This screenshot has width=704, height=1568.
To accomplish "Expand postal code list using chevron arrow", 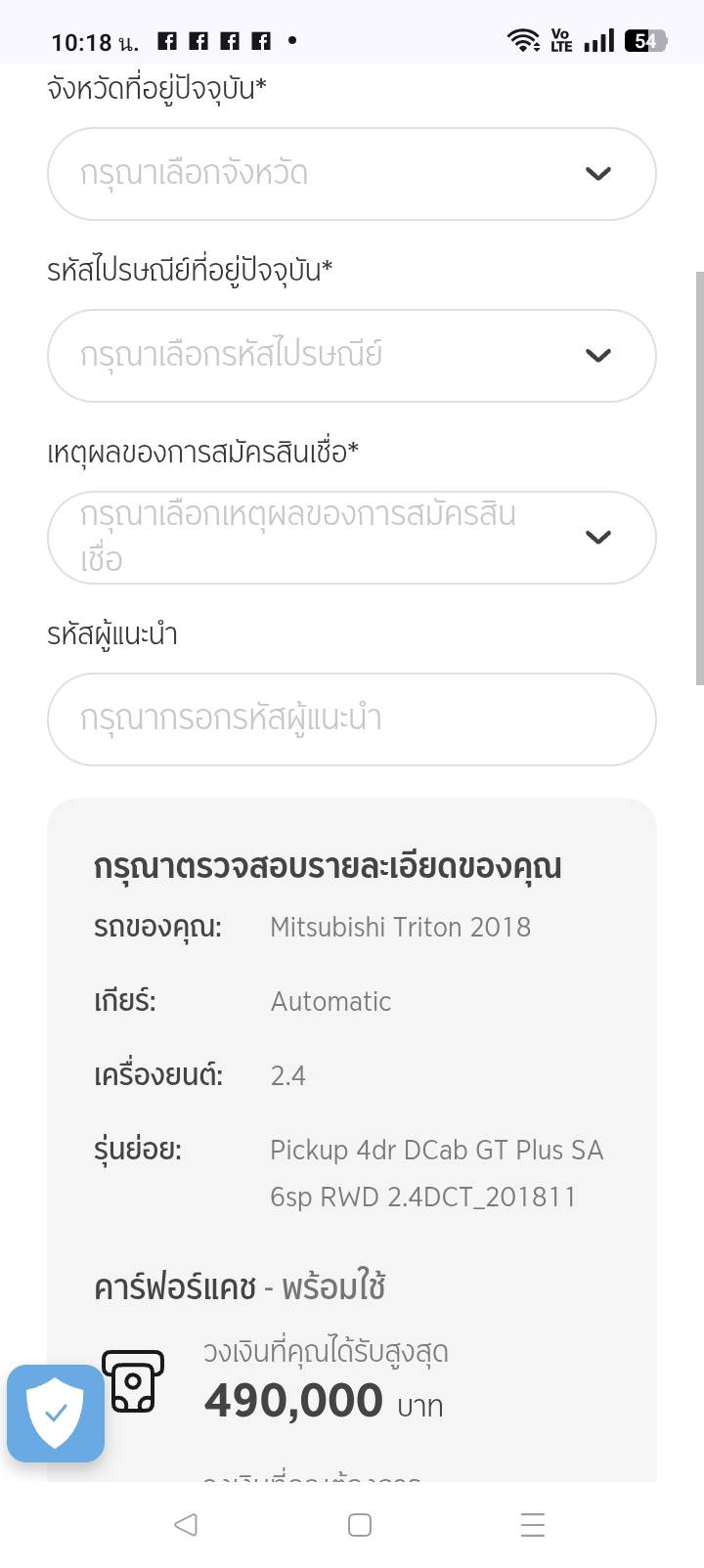I will click(x=597, y=356).
